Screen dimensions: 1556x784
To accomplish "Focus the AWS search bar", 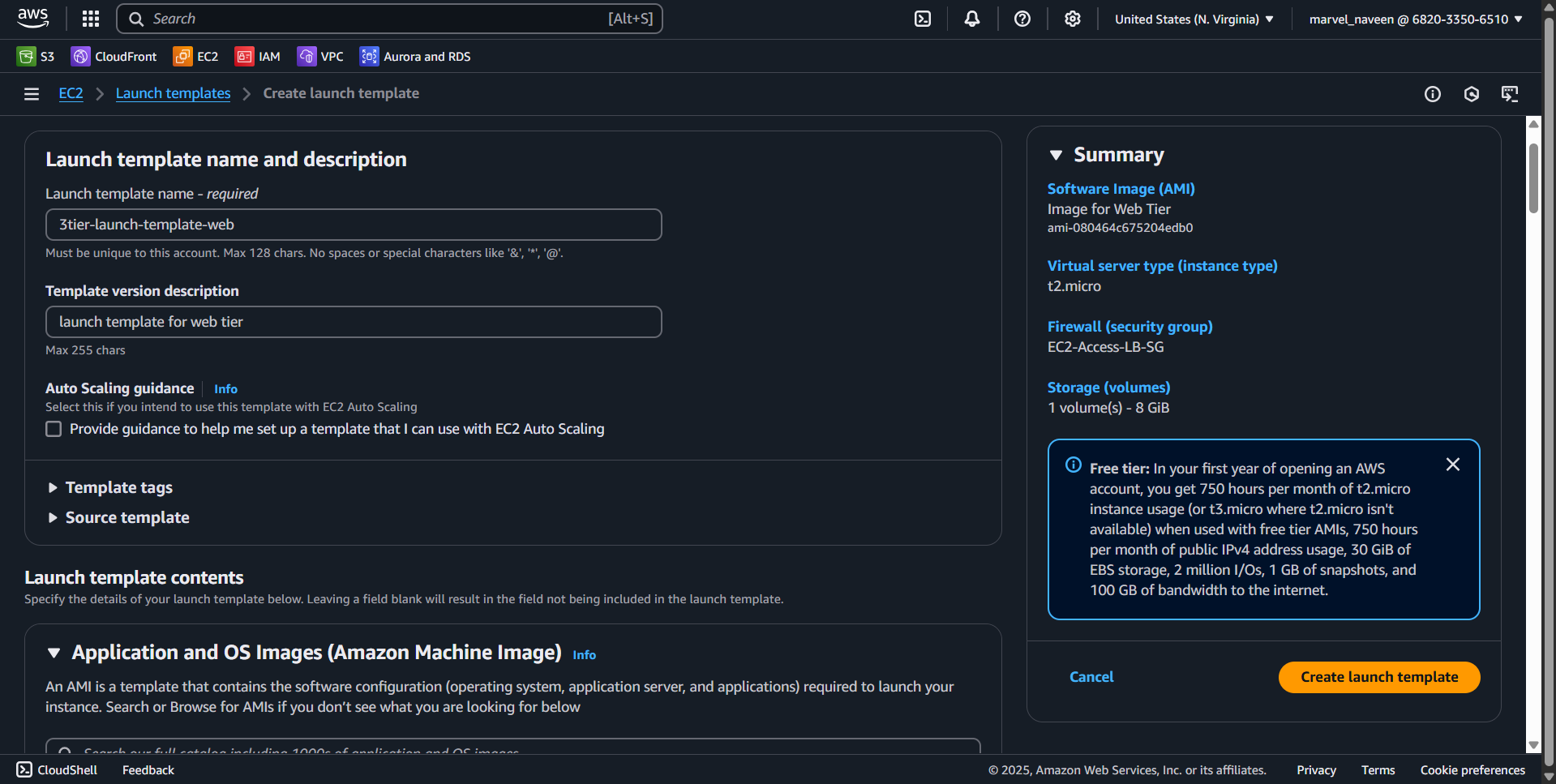I will coord(389,19).
